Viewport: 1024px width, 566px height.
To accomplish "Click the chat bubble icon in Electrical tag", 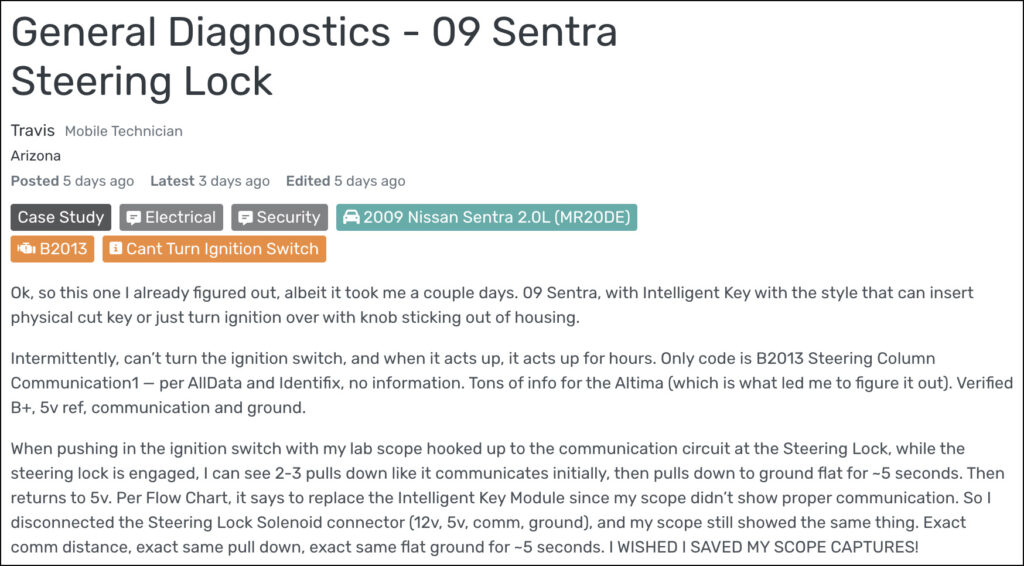I will [133, 218].
